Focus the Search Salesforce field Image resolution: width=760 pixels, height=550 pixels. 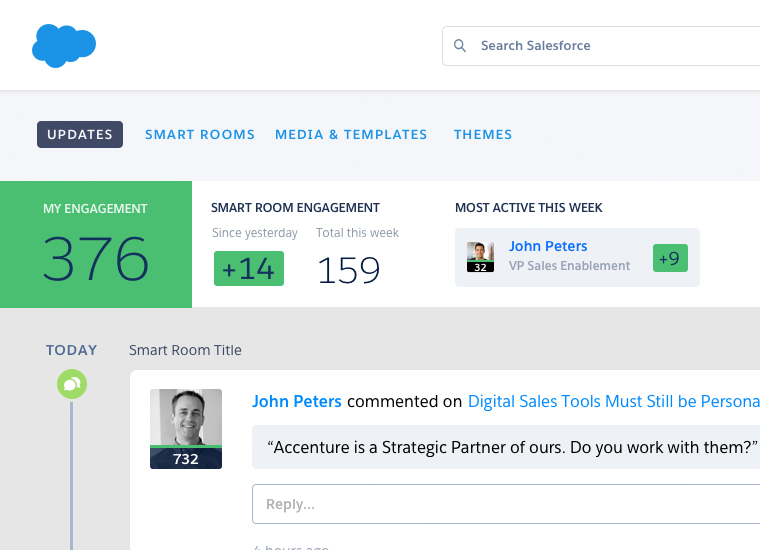601,46
